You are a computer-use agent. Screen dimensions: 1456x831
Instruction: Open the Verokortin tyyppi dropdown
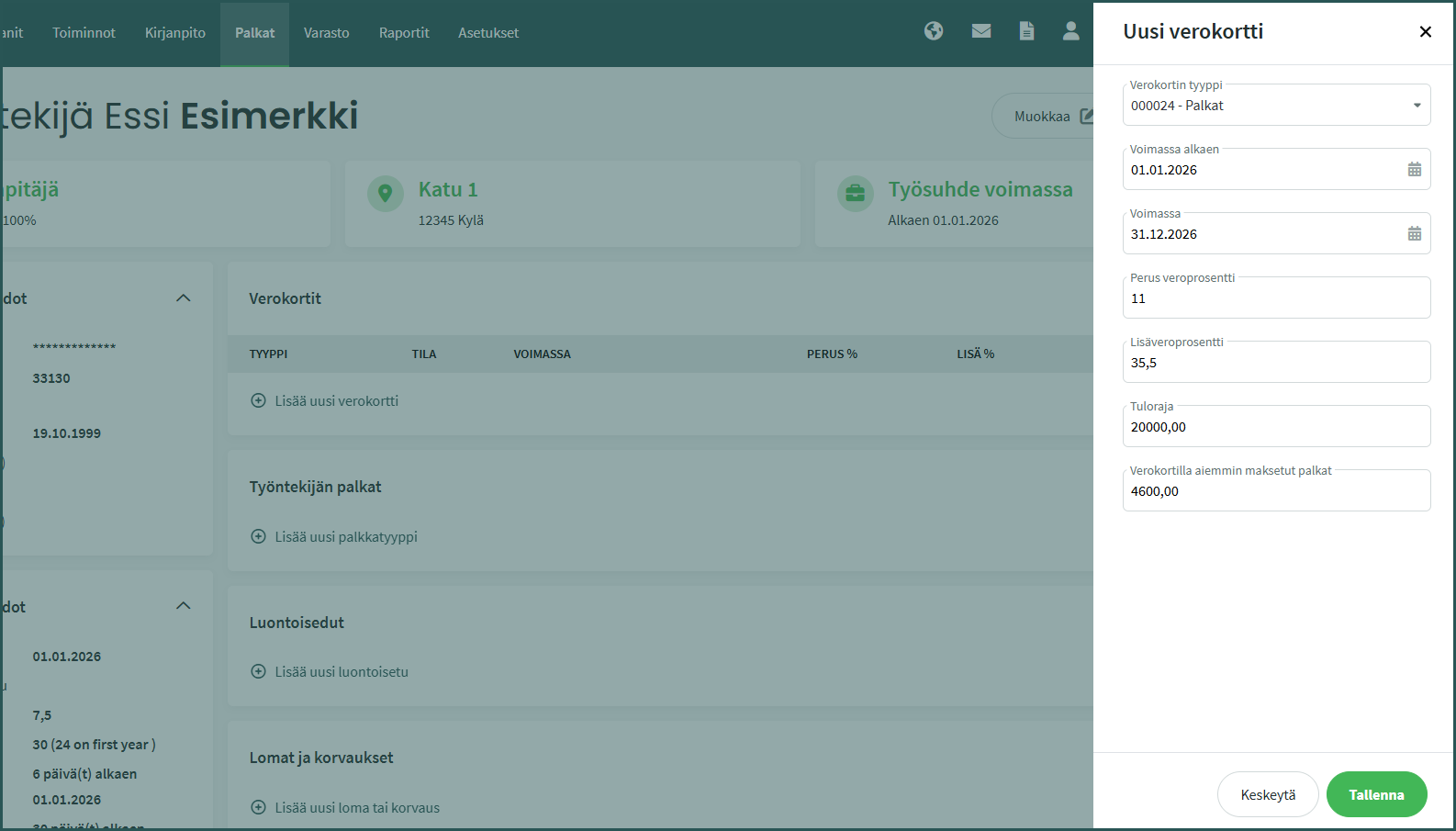[1276, 106]
